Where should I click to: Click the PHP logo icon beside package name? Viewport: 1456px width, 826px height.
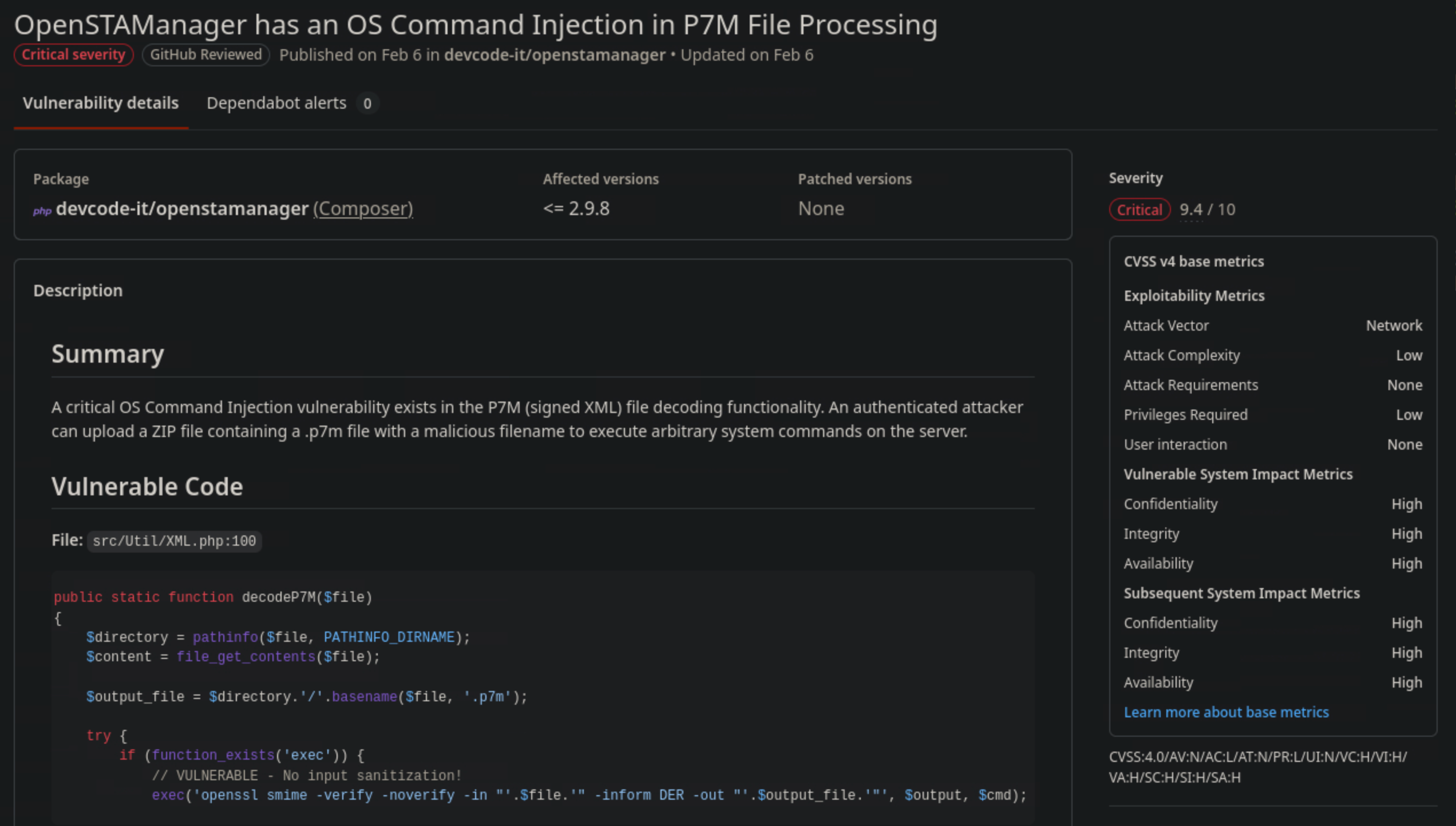coord(42,211)
